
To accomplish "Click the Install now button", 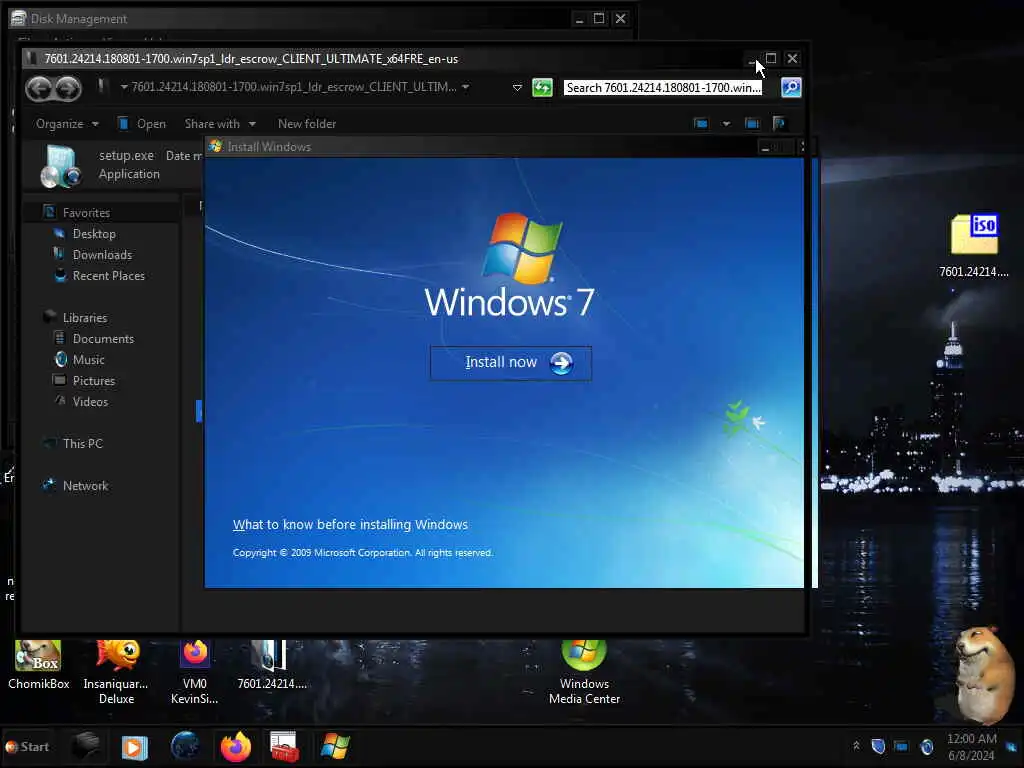I will 511,362.
